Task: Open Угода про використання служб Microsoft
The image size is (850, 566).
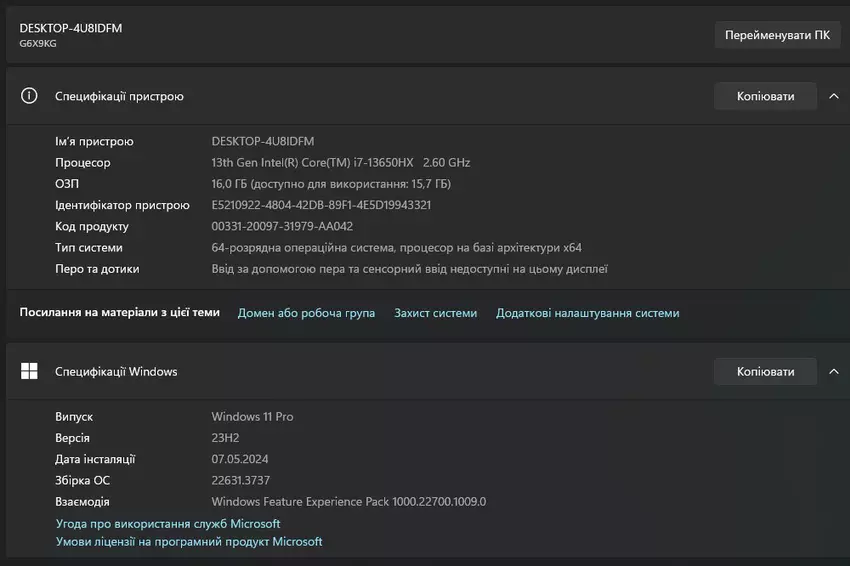Action: (168, 523)
